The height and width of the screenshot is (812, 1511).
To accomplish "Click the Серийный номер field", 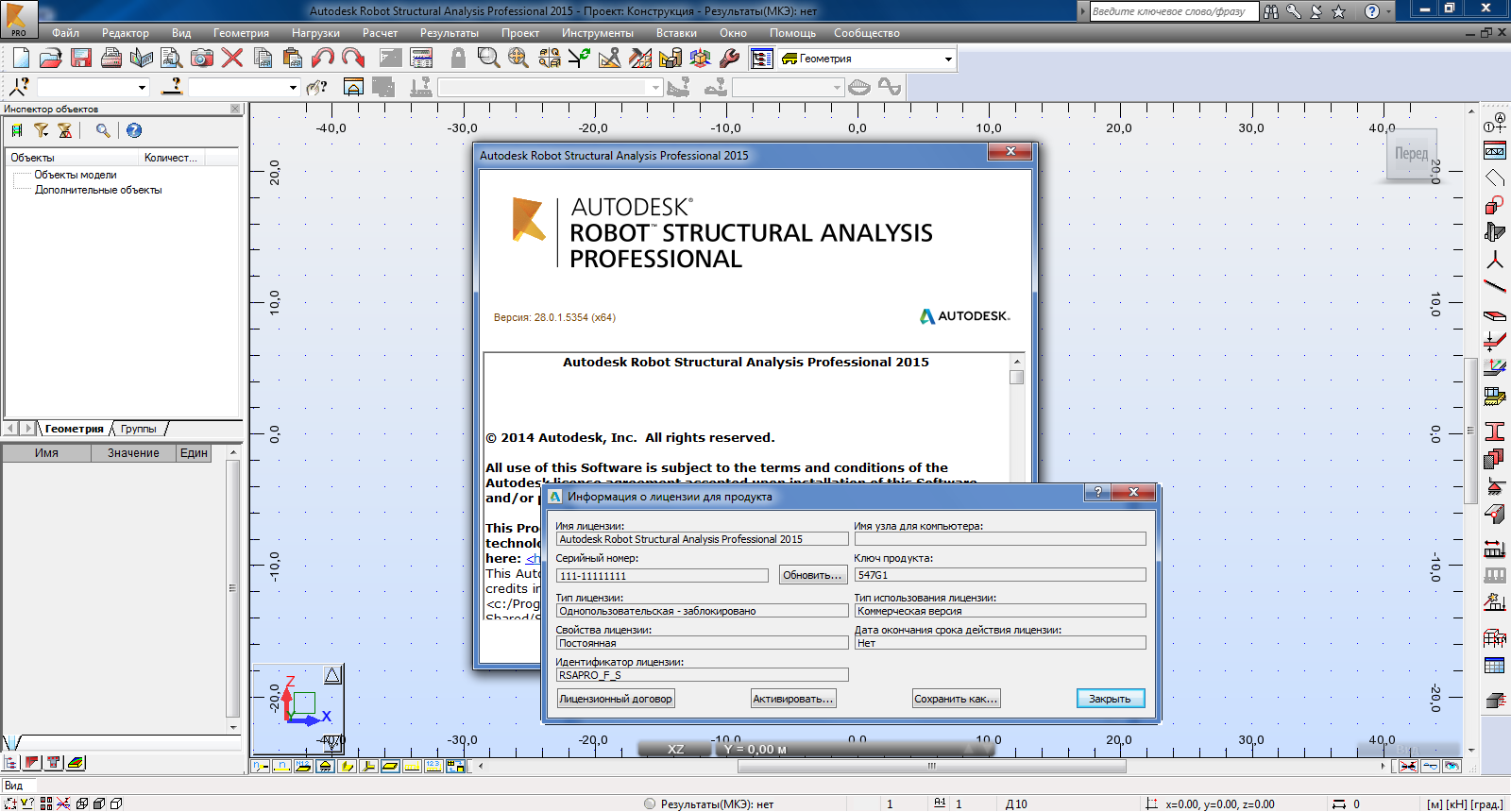I will [662, 576].
